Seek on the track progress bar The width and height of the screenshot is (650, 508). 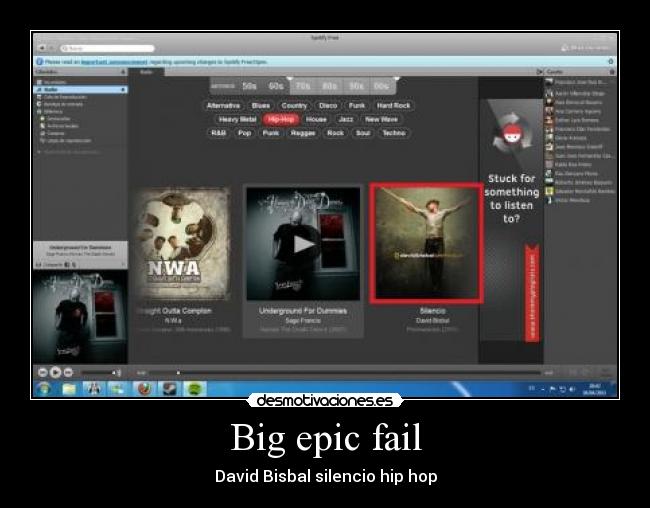[x=345, y=373]
